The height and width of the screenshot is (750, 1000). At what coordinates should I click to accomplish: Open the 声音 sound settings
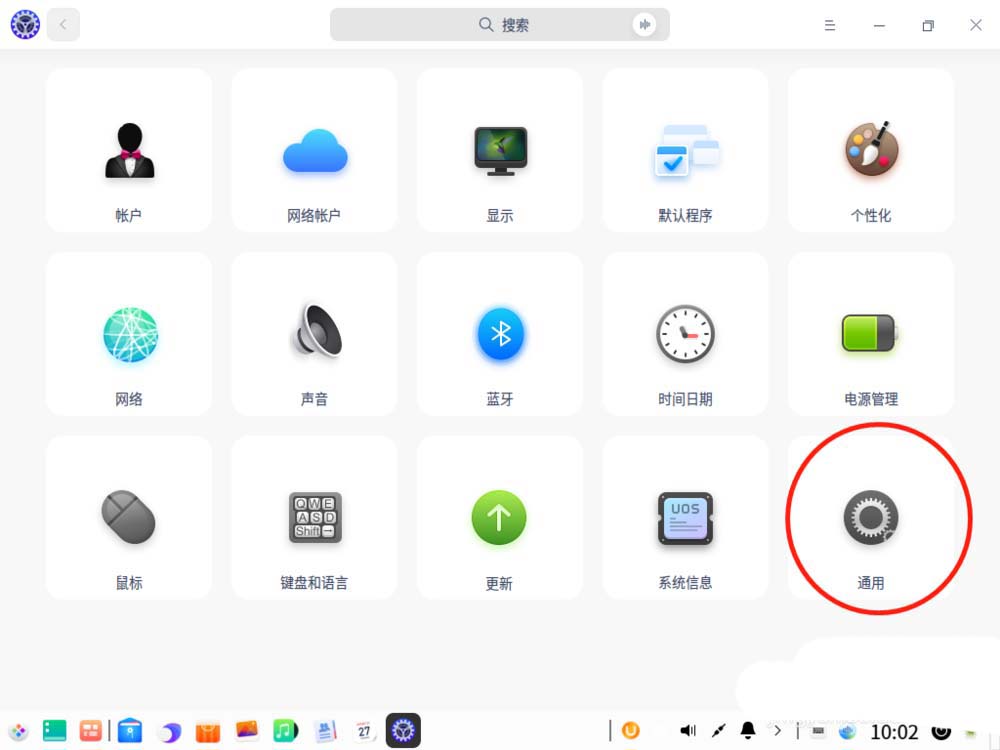(x=314, y=334)
